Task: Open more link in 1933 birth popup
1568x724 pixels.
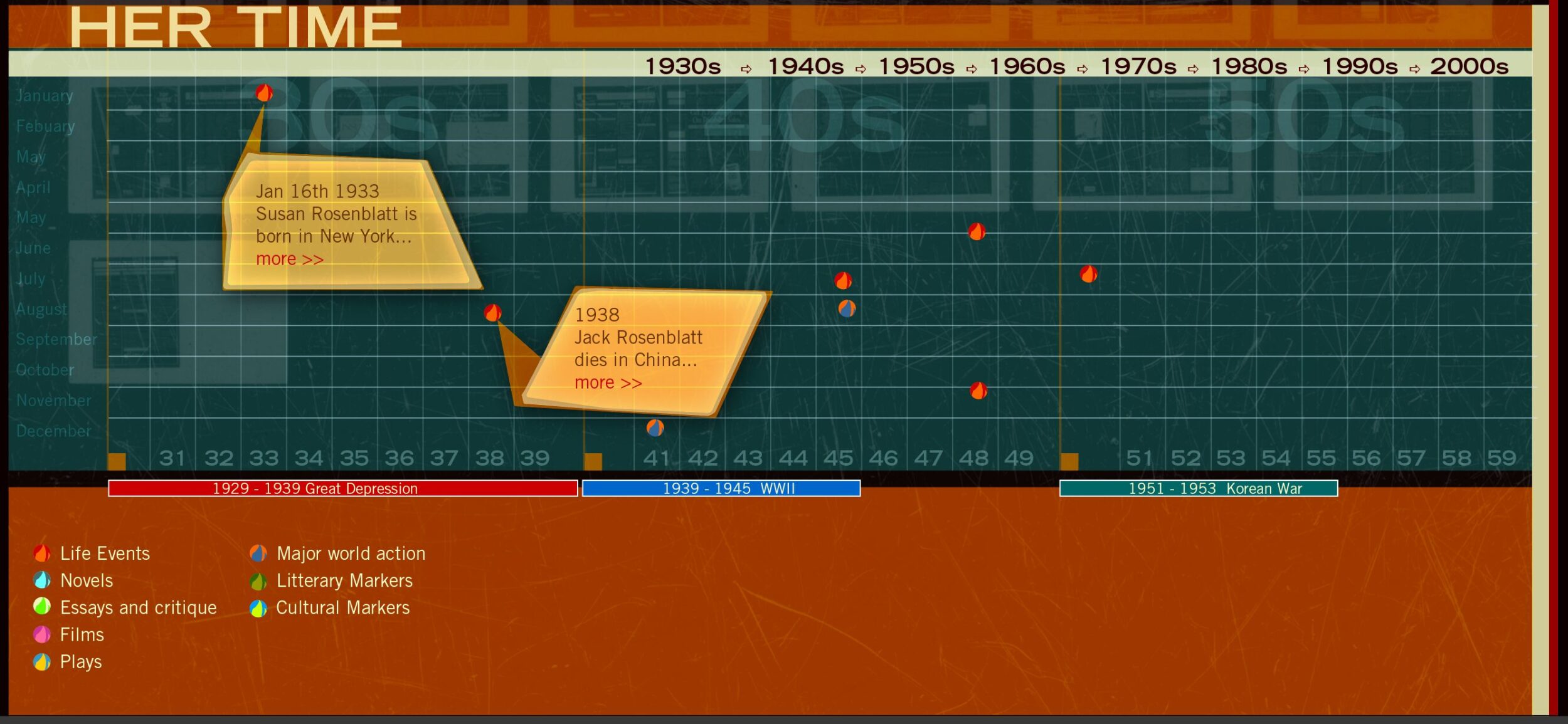Action: [290, 260]
